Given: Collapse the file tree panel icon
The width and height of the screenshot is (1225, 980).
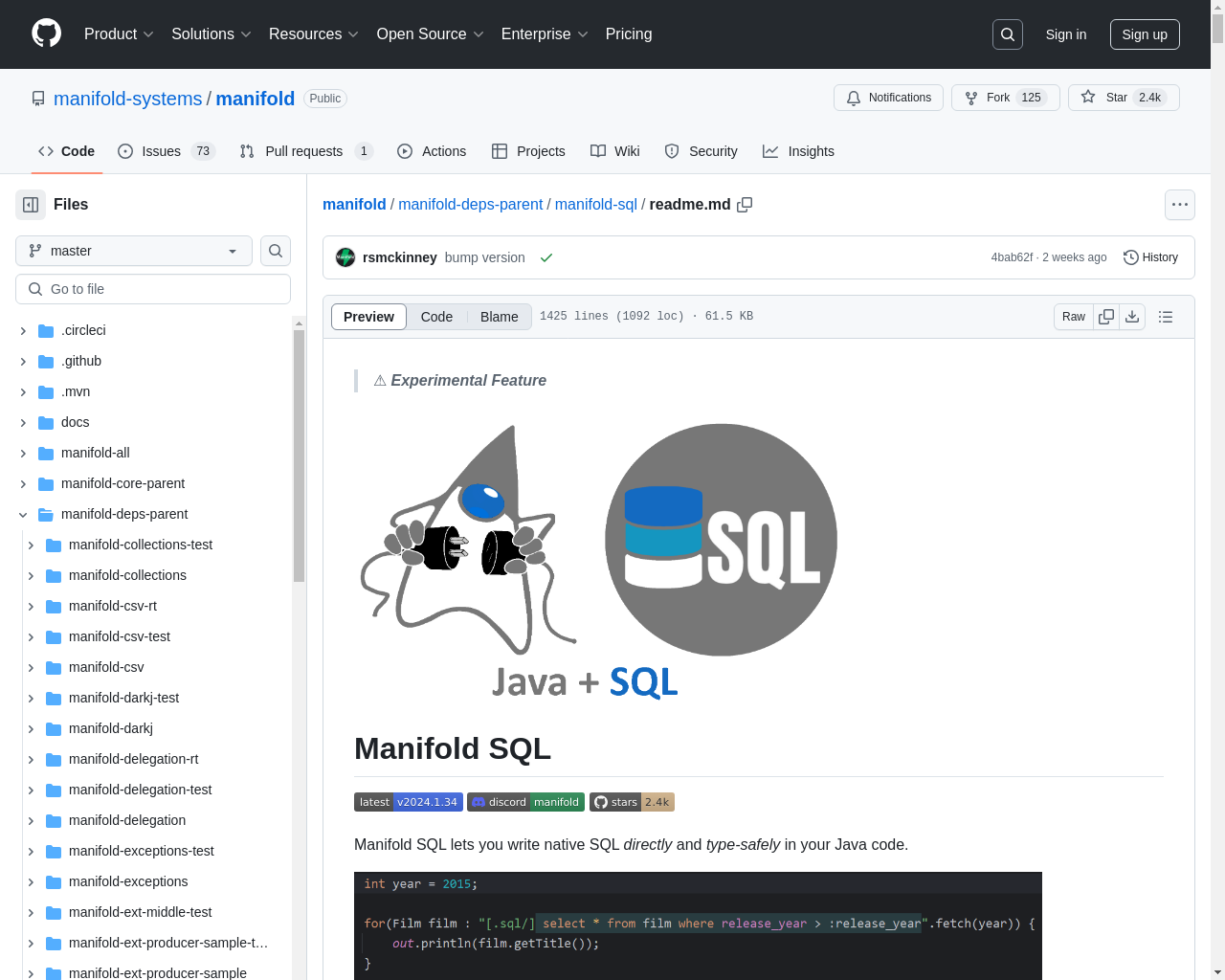Looking at the screenshot, I should [x=31, y=205].
